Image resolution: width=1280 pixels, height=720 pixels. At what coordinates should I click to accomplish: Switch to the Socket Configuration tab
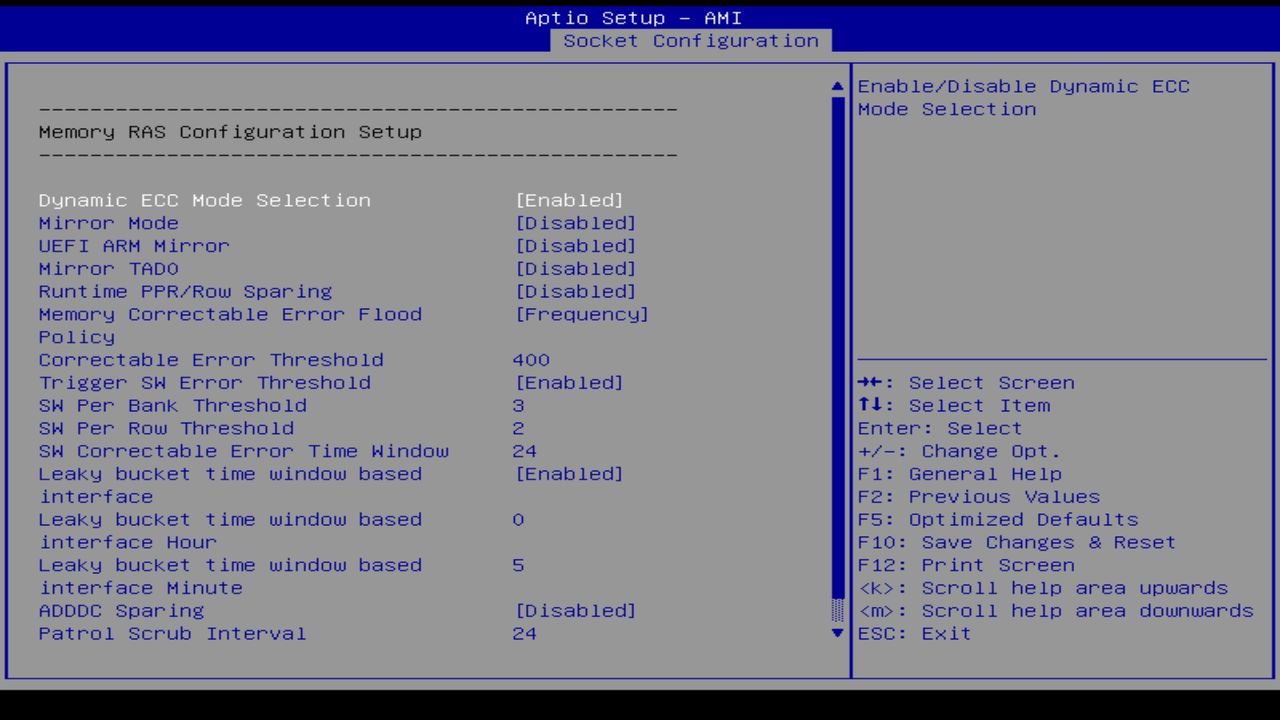coord(692,40)
